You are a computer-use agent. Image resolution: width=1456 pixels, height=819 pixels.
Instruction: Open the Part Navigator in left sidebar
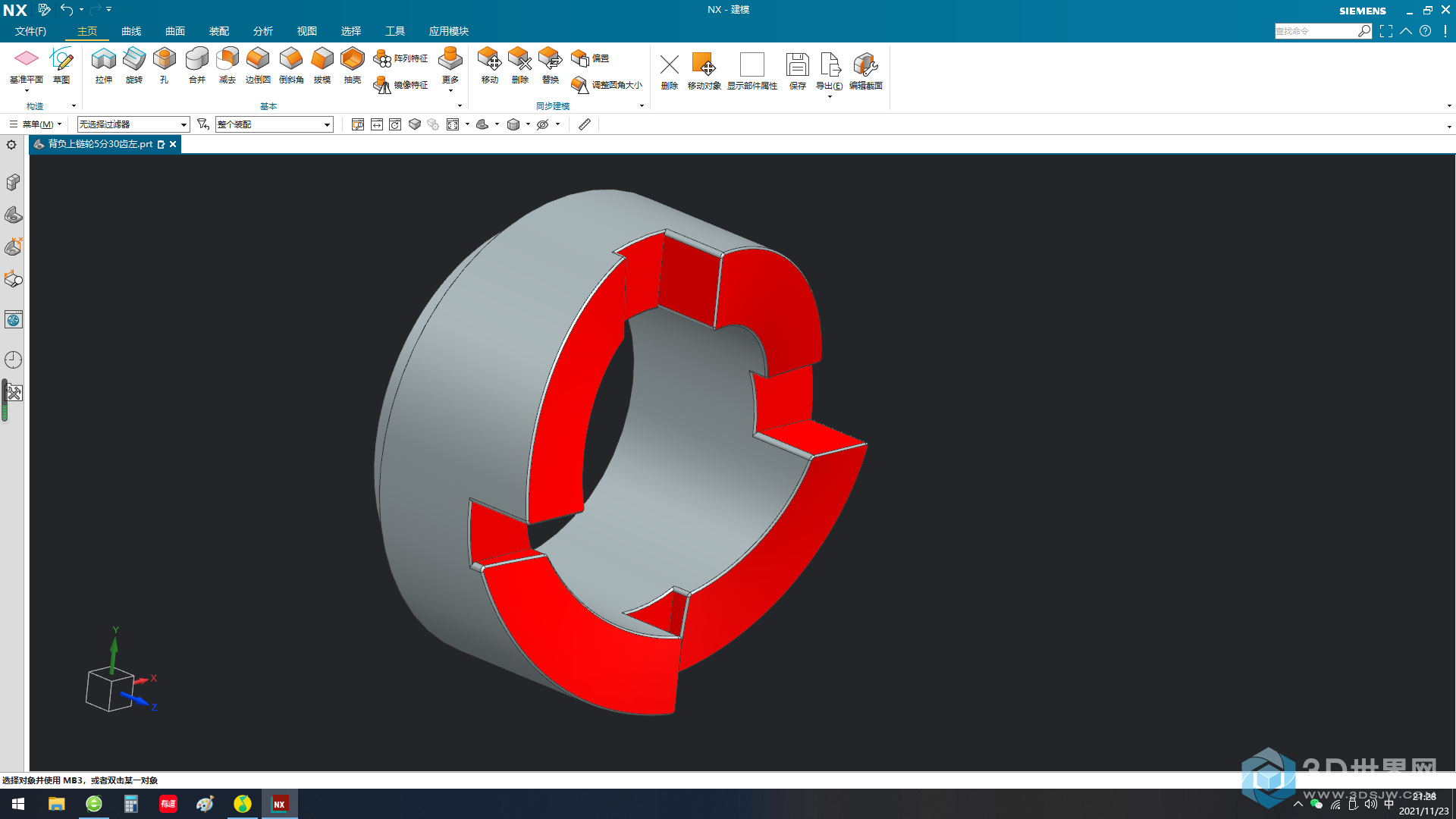point(13,215)
